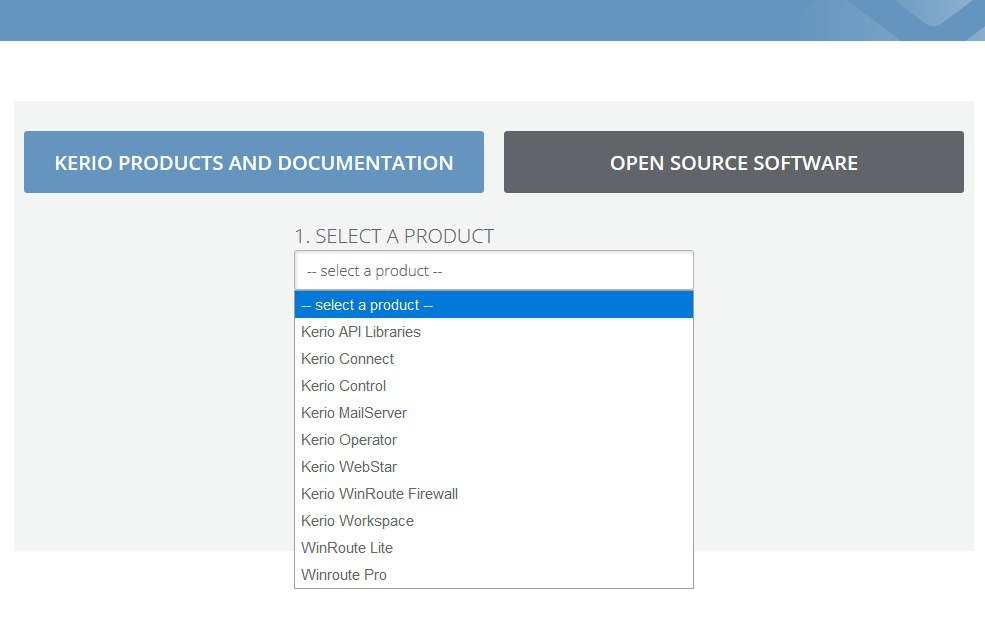
Task: Choose the highlighted '-- select a product --' option
Action: [494, 305]
